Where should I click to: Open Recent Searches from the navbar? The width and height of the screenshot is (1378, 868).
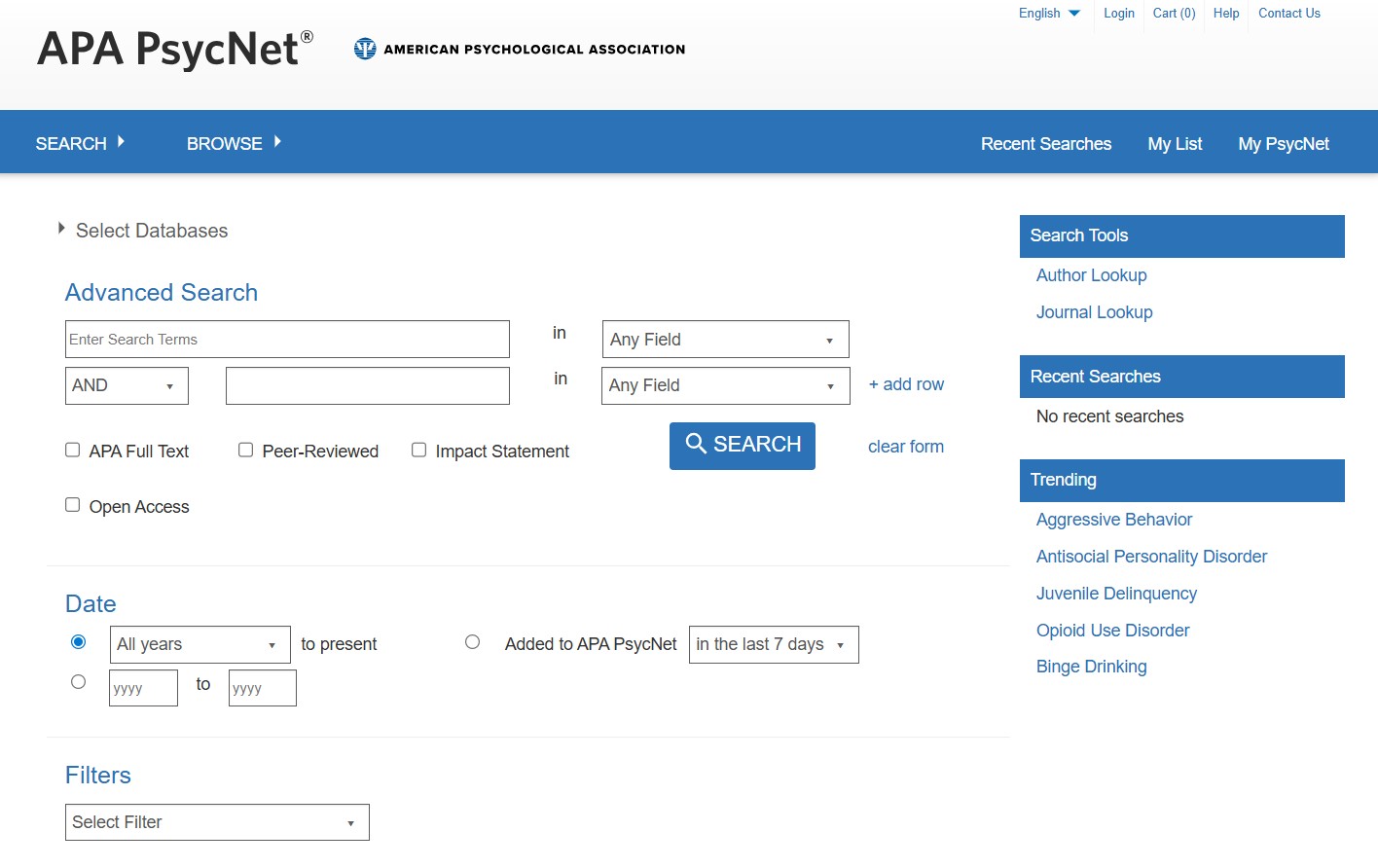1046,144
